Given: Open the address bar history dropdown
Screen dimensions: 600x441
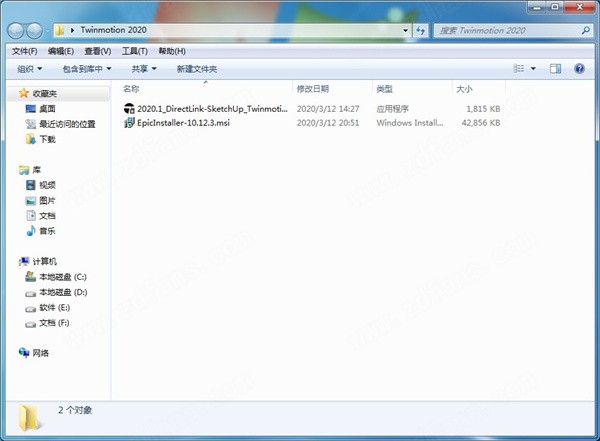Looking at the screenshot, I should [x=405, y=30].
